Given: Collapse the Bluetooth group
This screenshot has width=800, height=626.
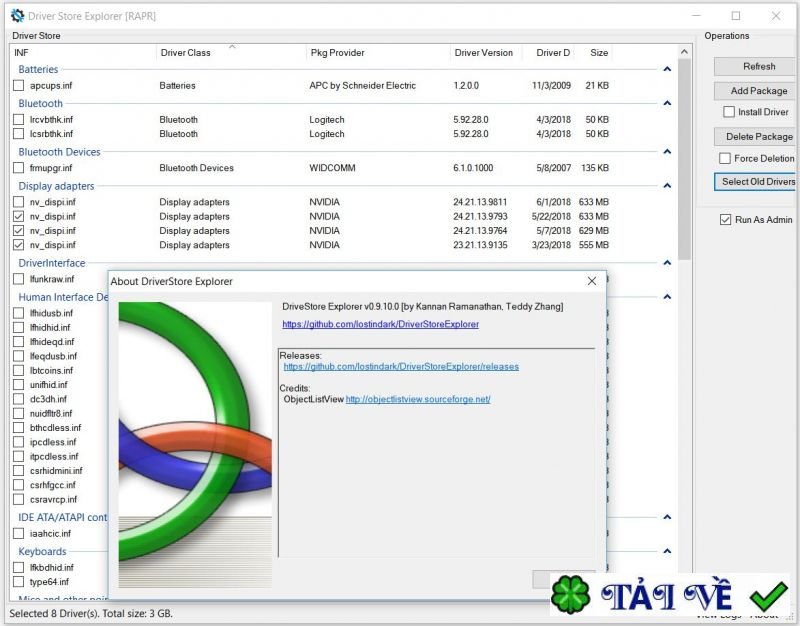Looking at the screenshot, I should [x=667, y=103].
